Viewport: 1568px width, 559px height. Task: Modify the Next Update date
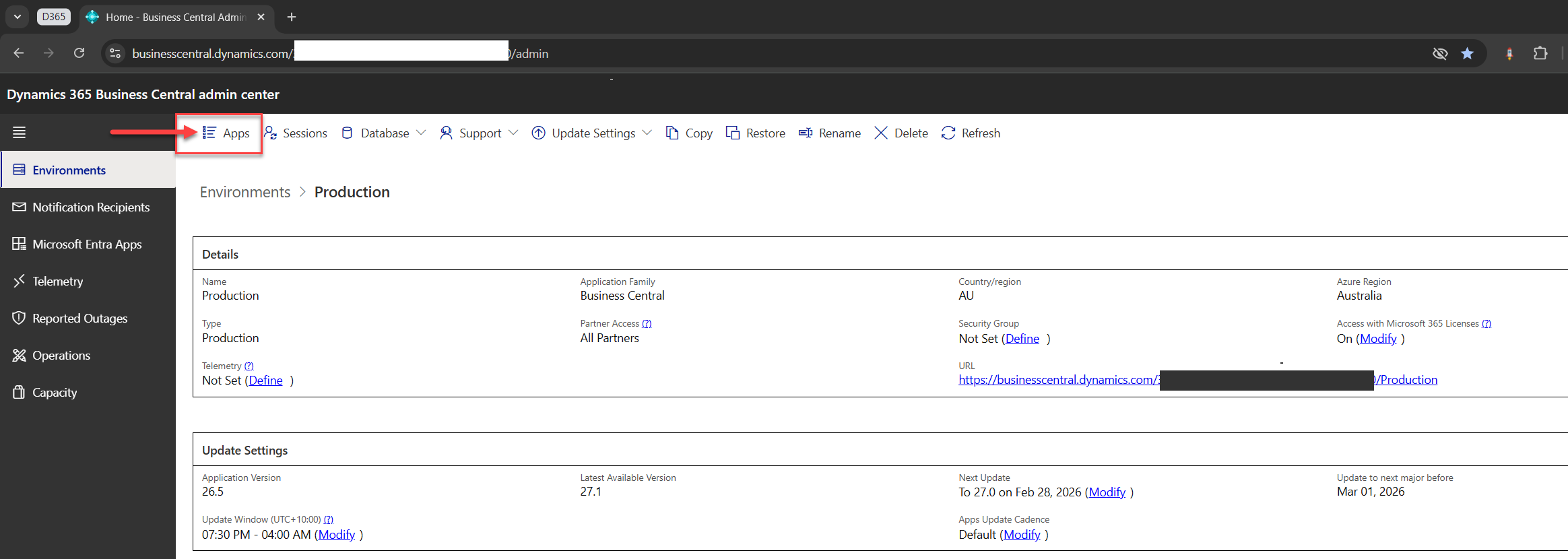1107,492
